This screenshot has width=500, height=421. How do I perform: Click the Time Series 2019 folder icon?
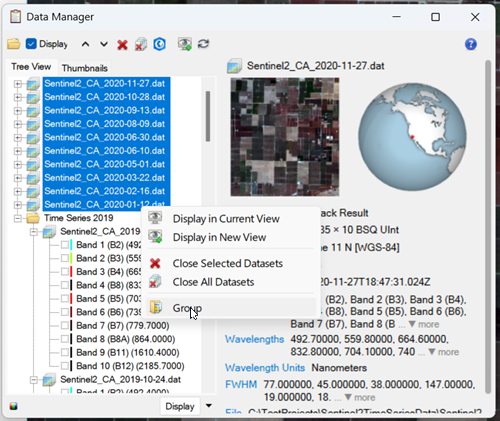(x=33, y=218)
